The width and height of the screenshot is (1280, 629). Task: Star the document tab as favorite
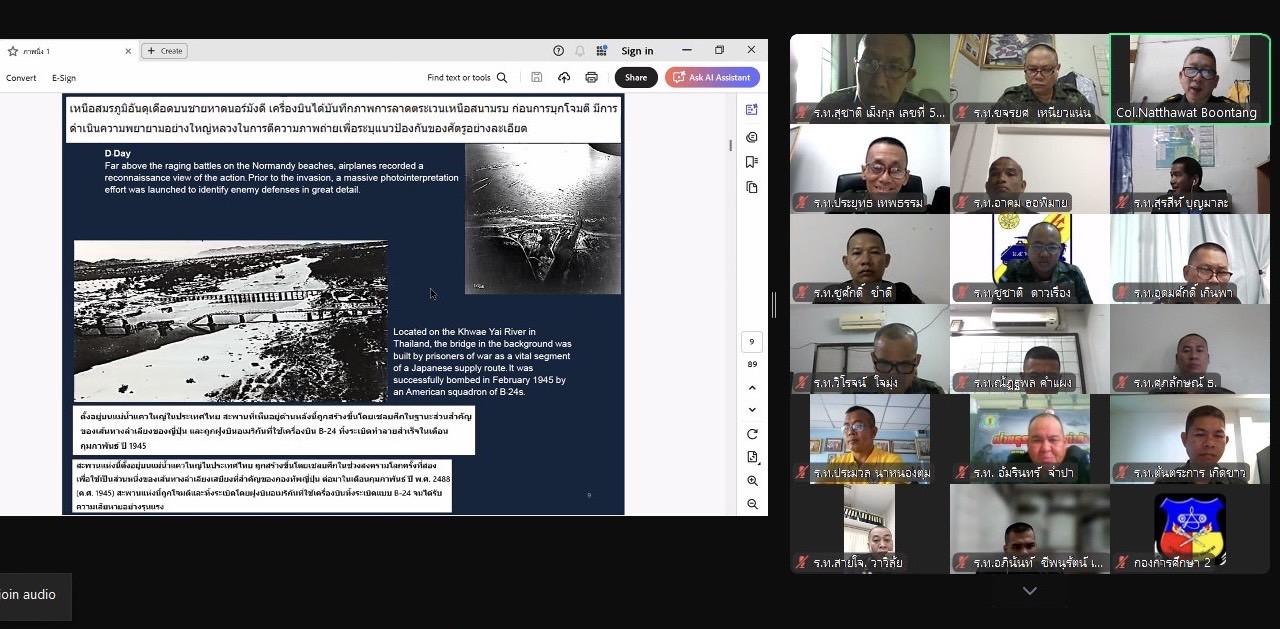click(12, 51)
